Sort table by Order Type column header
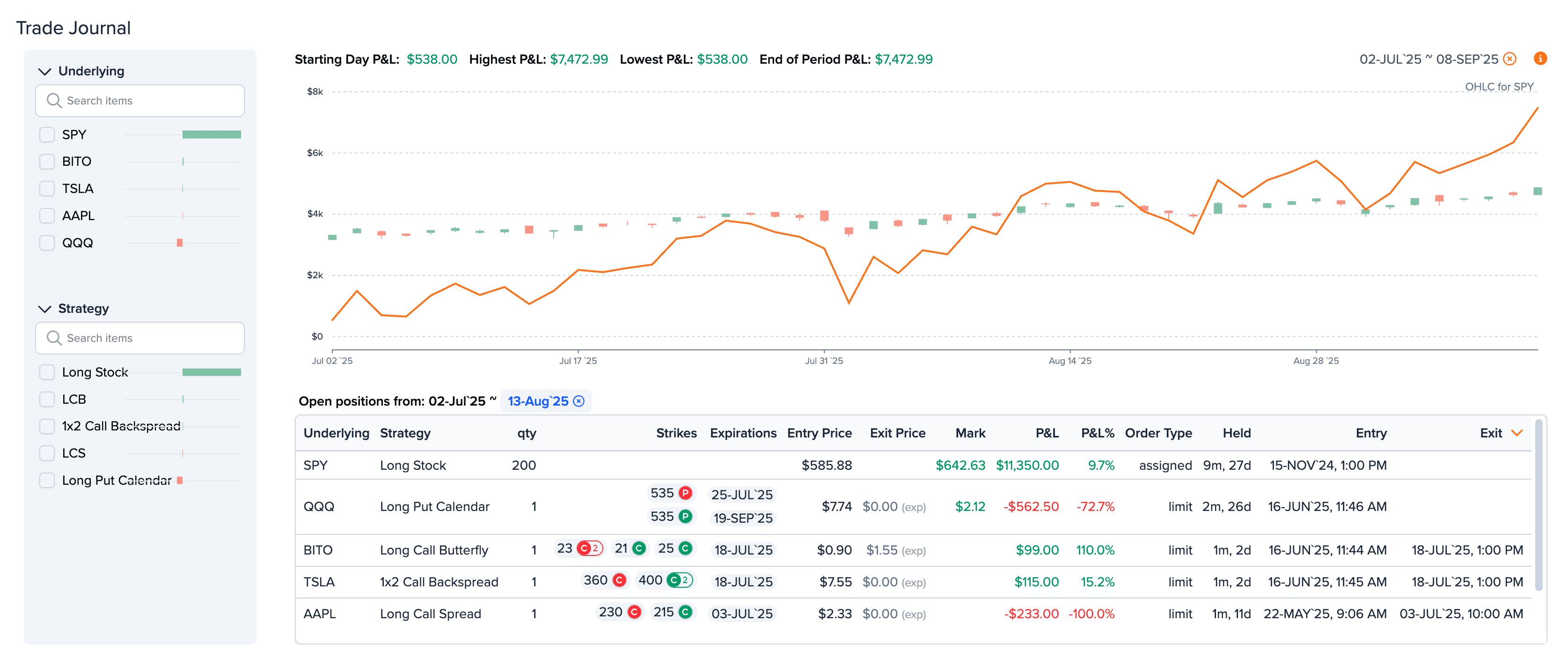This screenshot has width=1568, height=666. tap(1158, 433)
